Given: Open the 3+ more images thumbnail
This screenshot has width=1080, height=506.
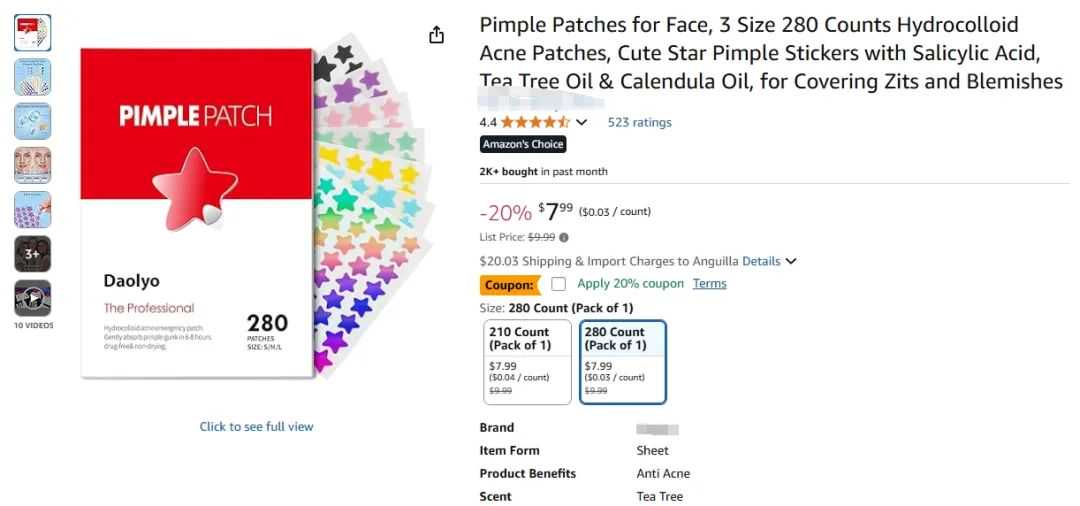Looking at the screenshot, I should (x=32, y=254).
